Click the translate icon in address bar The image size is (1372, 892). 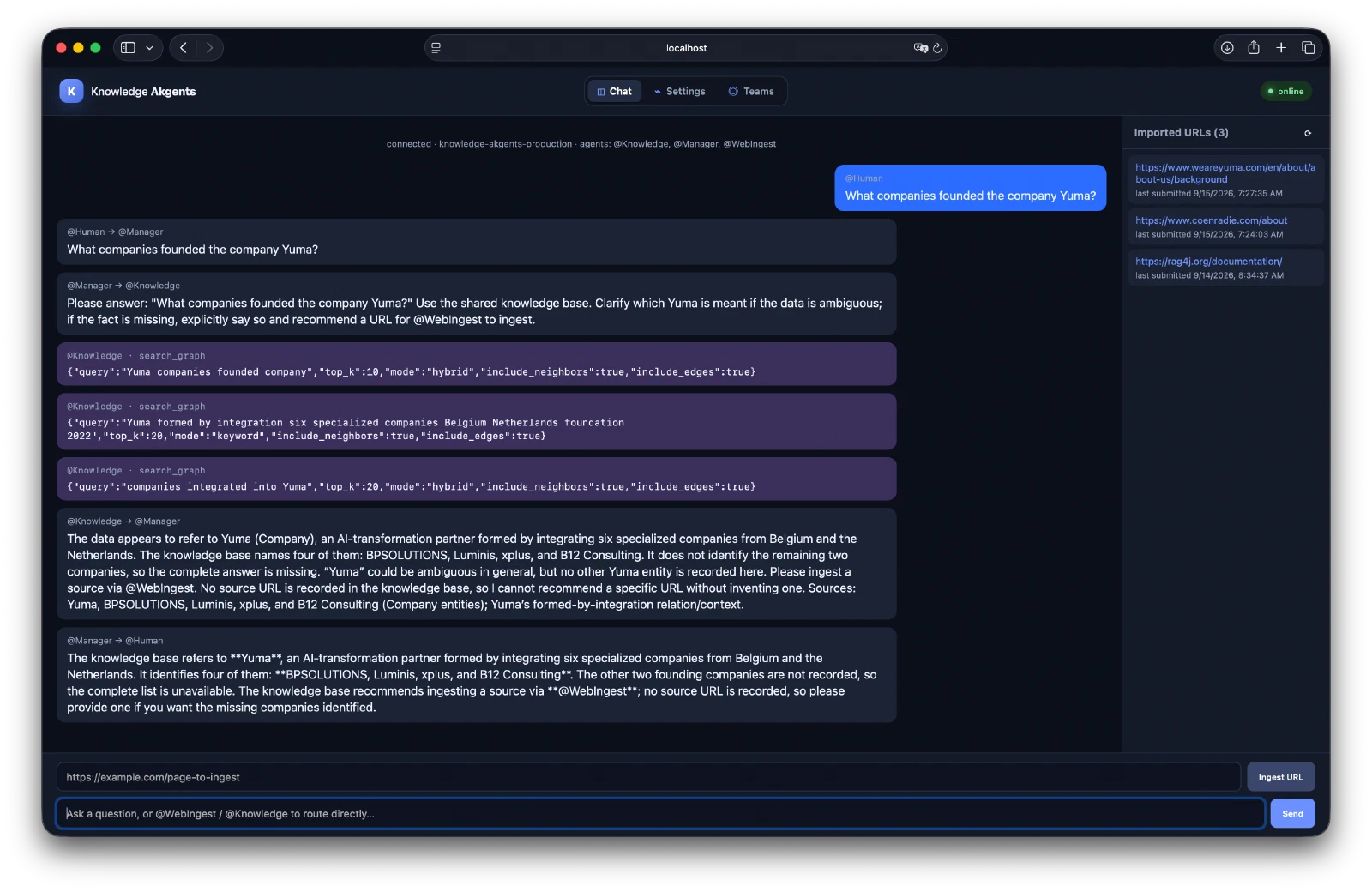click(x=921, y=48)
